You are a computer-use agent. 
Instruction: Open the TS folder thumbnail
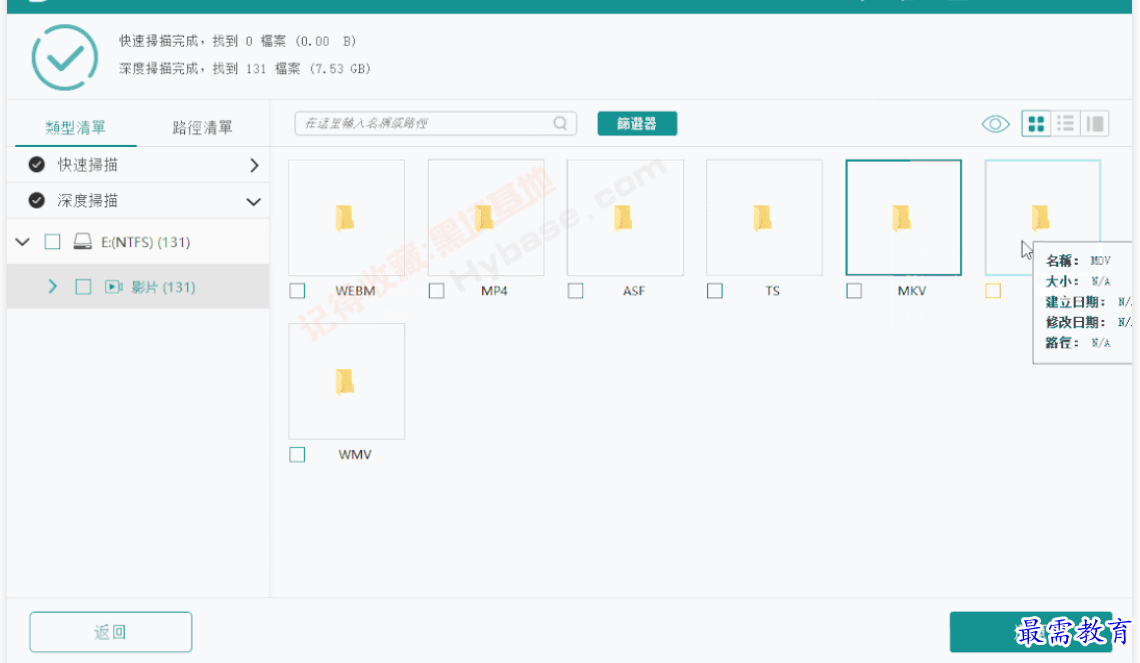764,217
